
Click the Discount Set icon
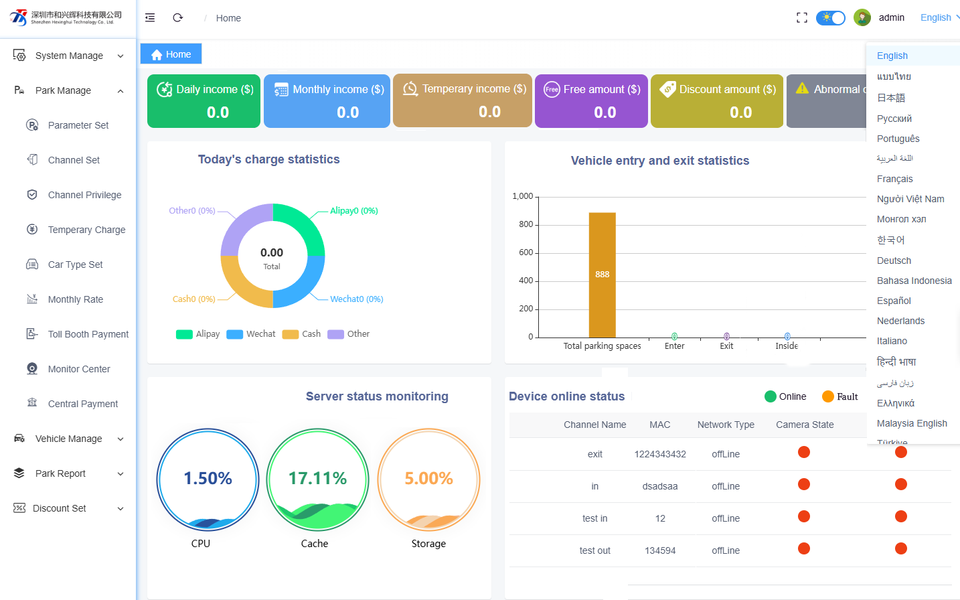pos(20,508)
